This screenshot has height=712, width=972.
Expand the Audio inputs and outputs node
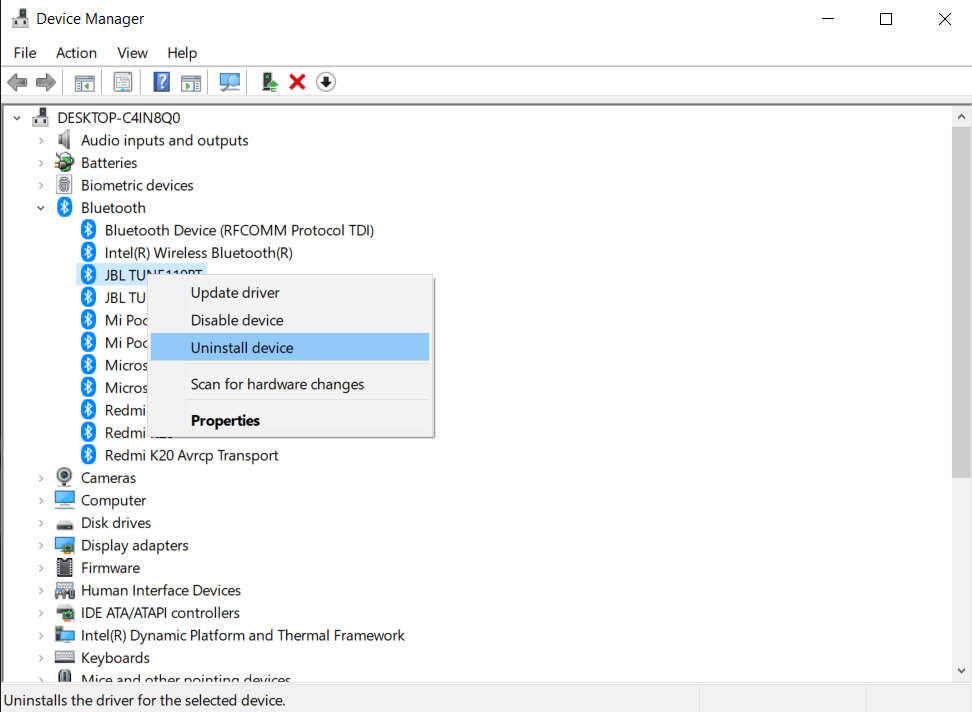pos(41,141)
